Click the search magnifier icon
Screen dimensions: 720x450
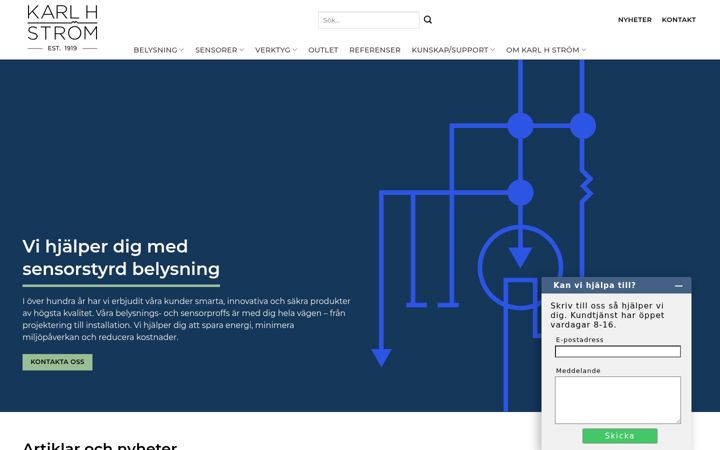[x=428, y=20]
